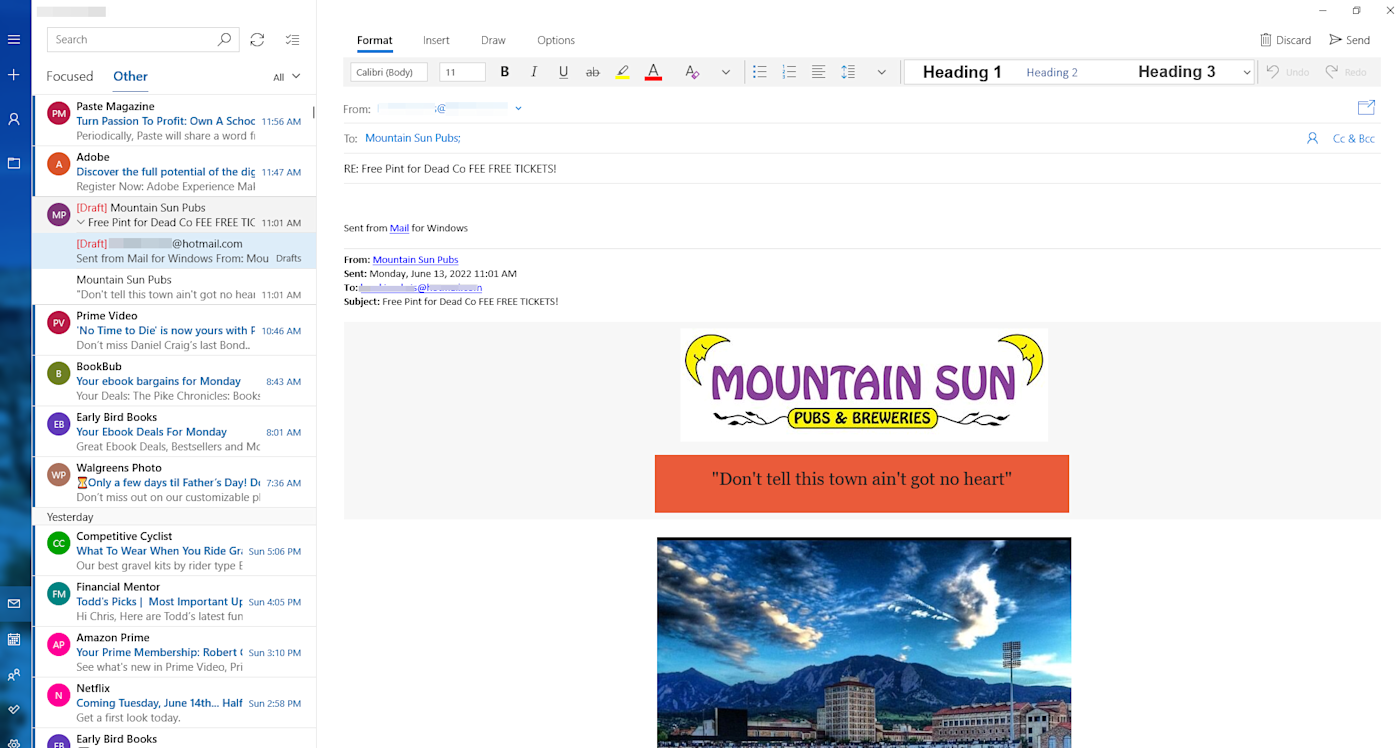Click the red font color button
The width and height of the screenshot is (1400, 748).
(653, 72)
